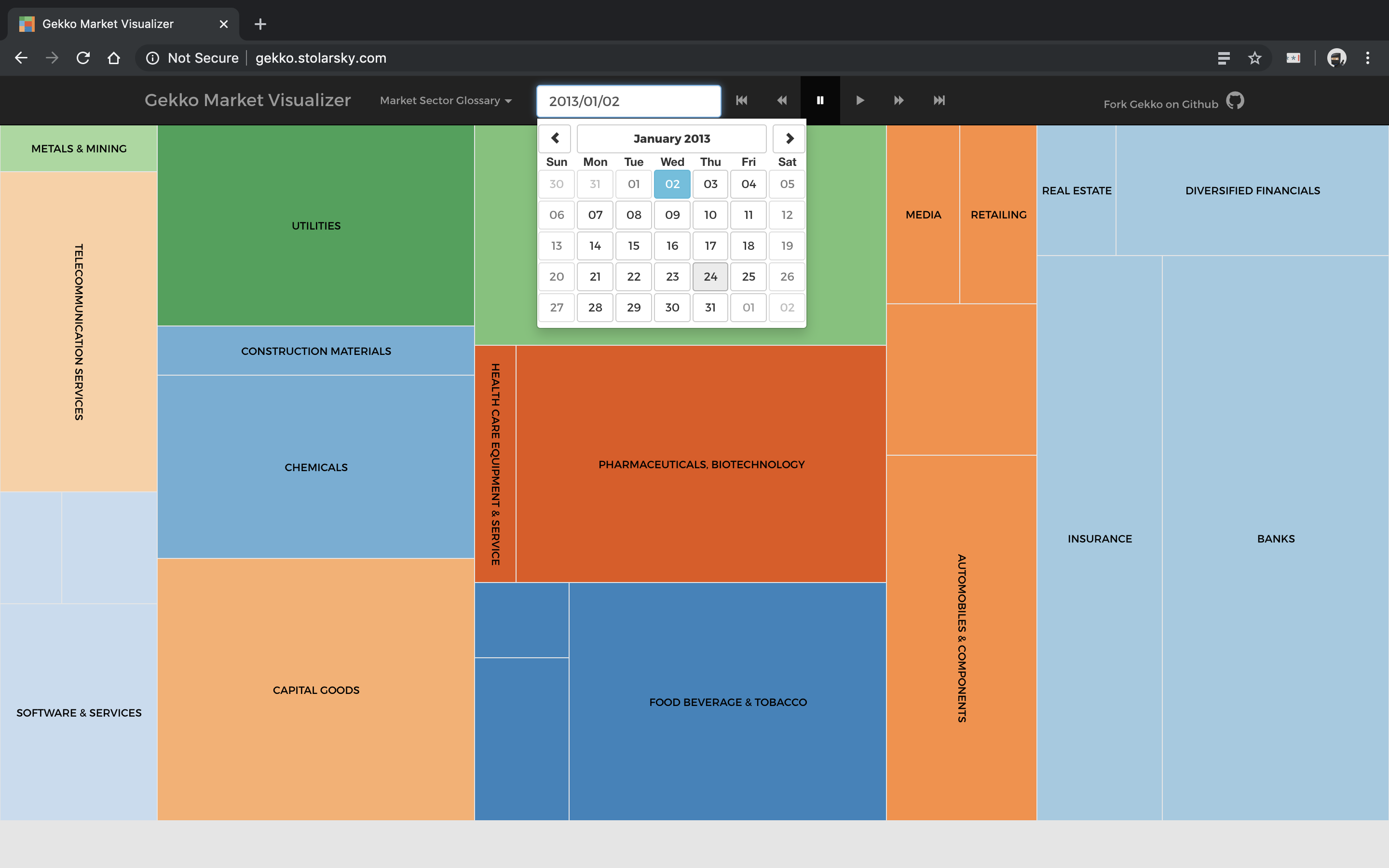Select the Pharmaceuticals, Biotechnology tile
Image resolution: width=1389 pixels, height=868 pixels.
[701, 464]
